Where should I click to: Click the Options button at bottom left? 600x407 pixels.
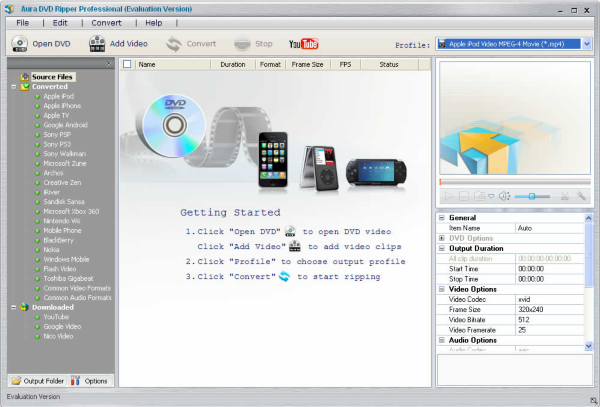tap(90, 381)
